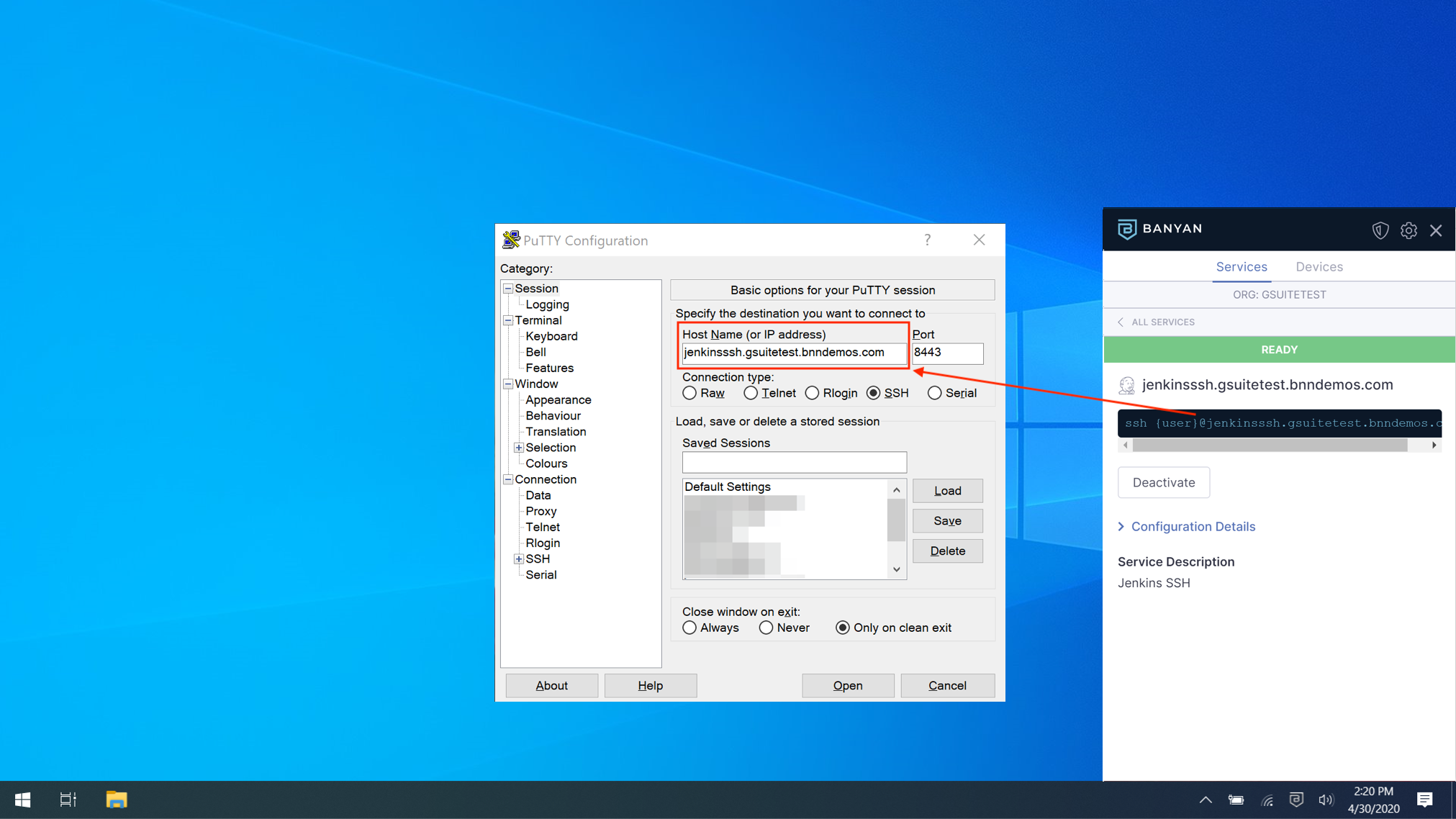Open File Explorer from the taskbar

pyautogui.click(x=117, y=800)
